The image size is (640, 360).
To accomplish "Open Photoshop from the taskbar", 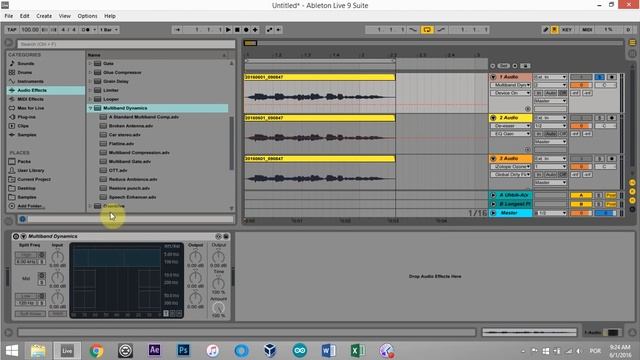I will [x=184, y=350].
